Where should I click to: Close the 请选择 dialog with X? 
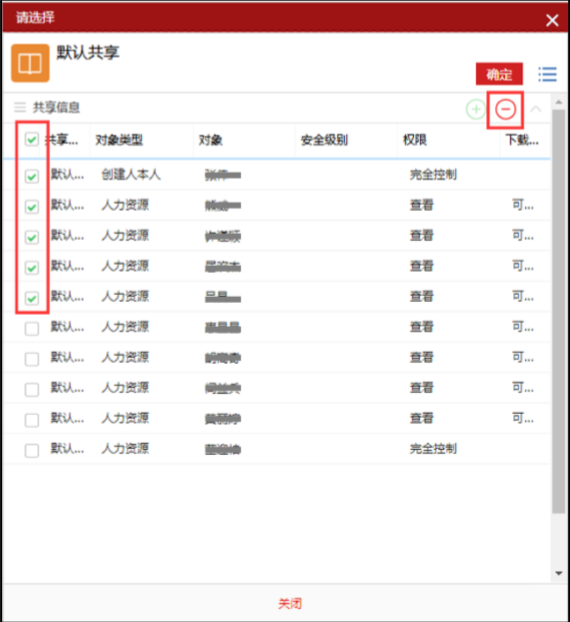tap(552, 20)
